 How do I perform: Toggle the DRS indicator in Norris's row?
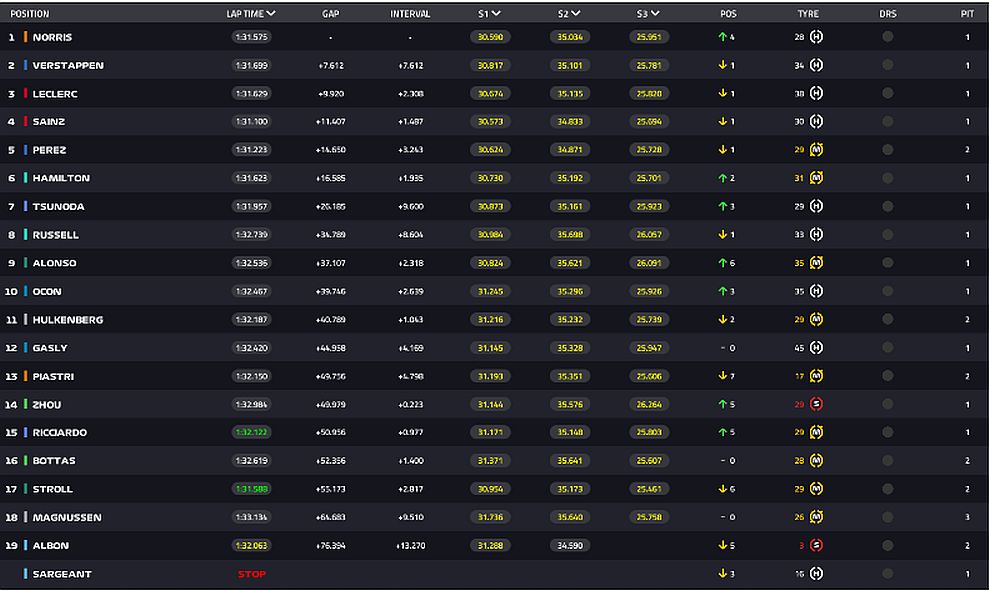pyautogui.click(x=887, y=37)
